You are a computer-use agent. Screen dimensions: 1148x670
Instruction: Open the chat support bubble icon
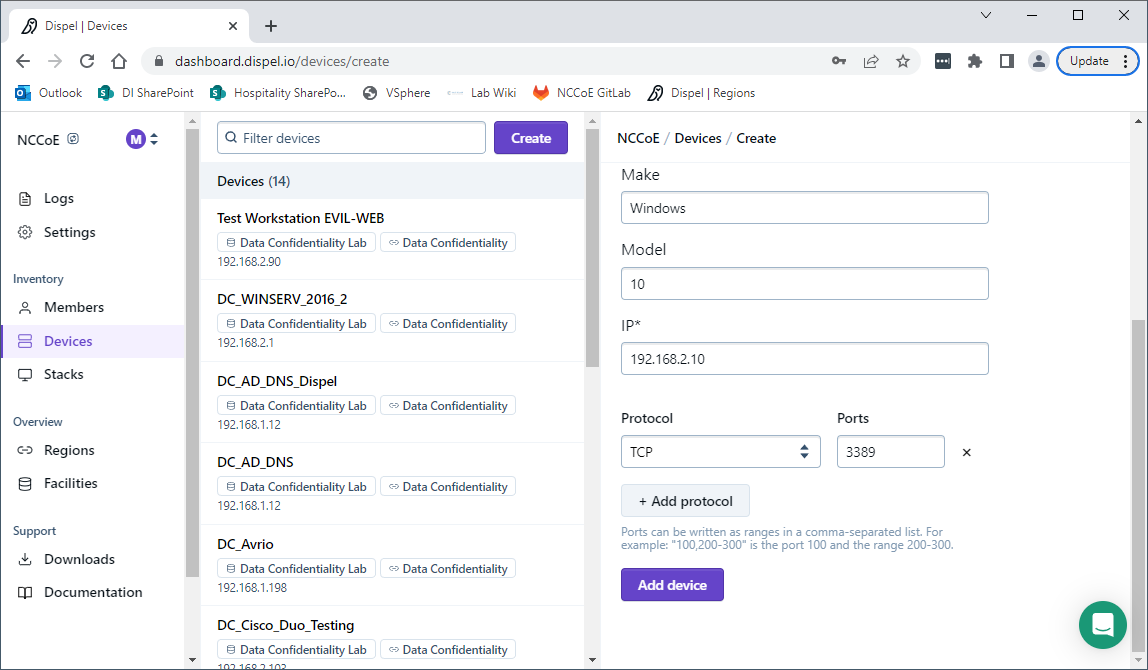(1103, 625)
